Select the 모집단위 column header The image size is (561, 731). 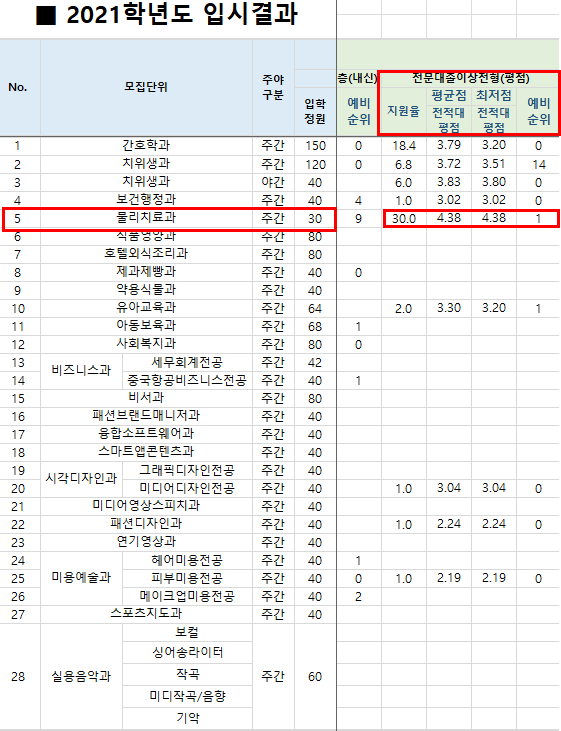click(x=146, y=87)
